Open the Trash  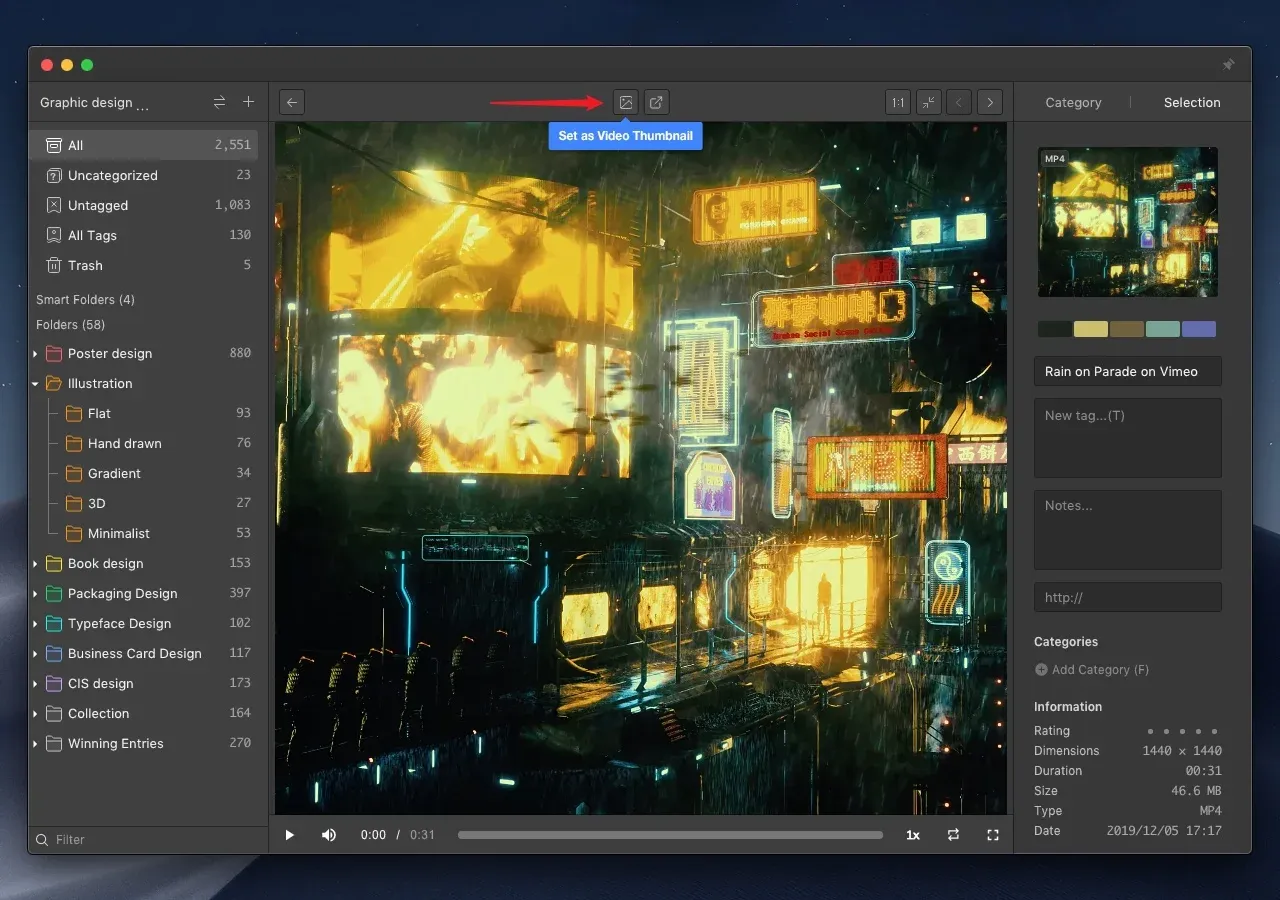tap(143, 265)
